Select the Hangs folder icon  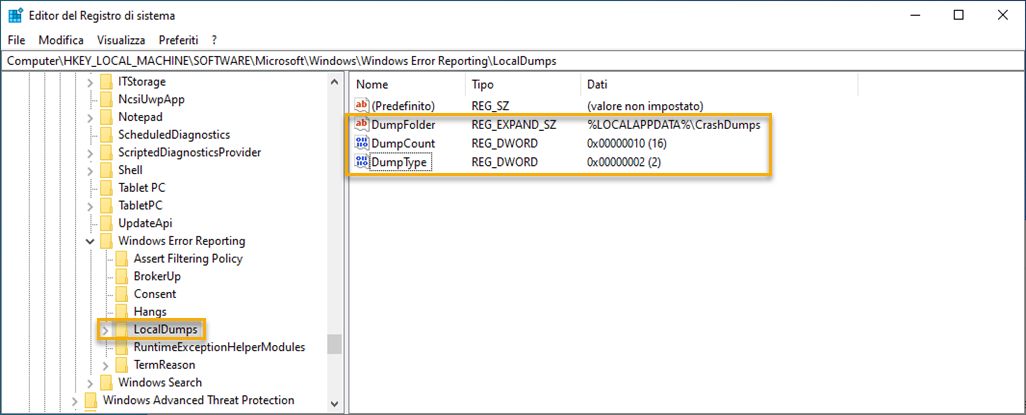click(x=122, y=312)
